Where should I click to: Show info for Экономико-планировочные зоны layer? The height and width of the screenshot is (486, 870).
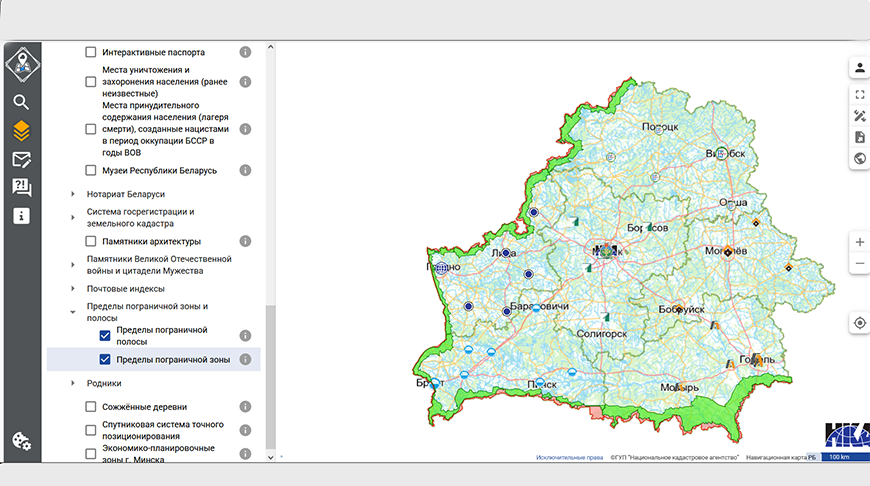point(245,454)
